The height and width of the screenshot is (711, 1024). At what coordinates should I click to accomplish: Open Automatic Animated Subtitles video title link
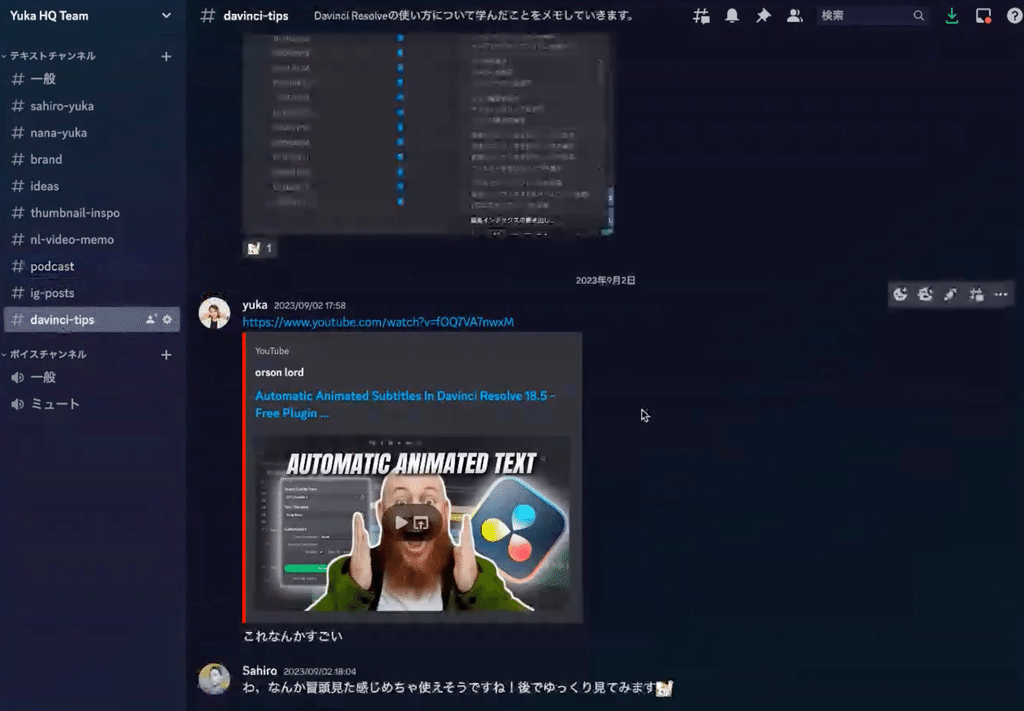click(405, 404)
